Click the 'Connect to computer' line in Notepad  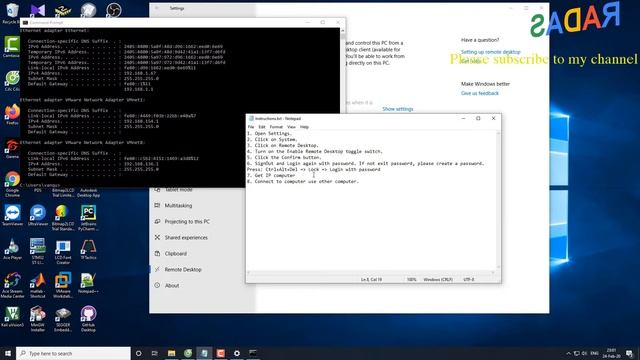[x=303, y=181]
